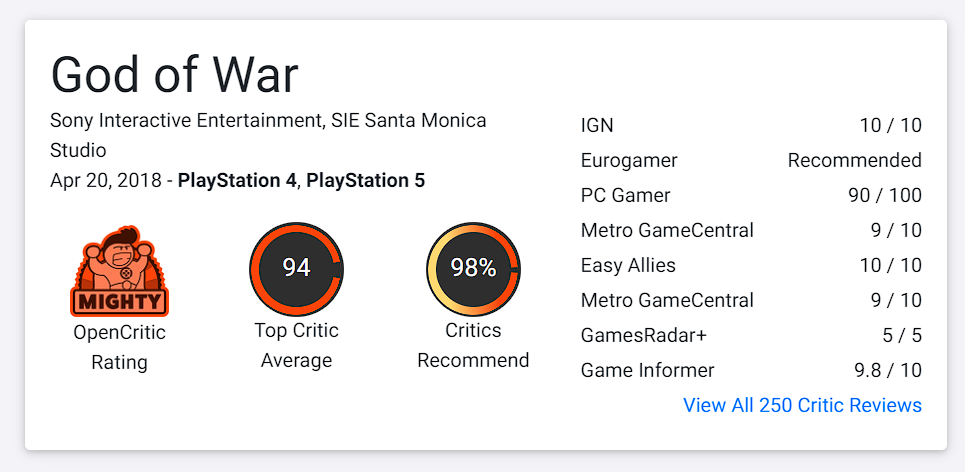
Task: Open the God of War title
Action: tap(175, 74)
